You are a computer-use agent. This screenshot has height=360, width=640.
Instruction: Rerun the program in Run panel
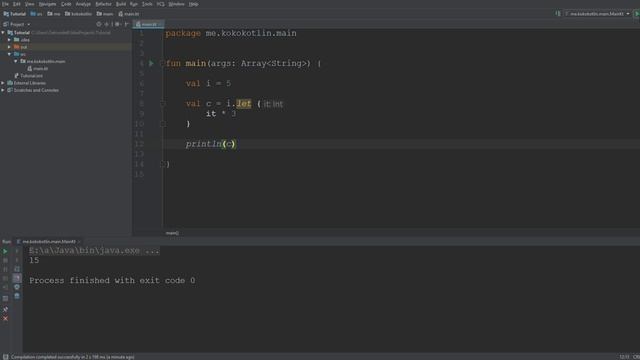point(5,251)
